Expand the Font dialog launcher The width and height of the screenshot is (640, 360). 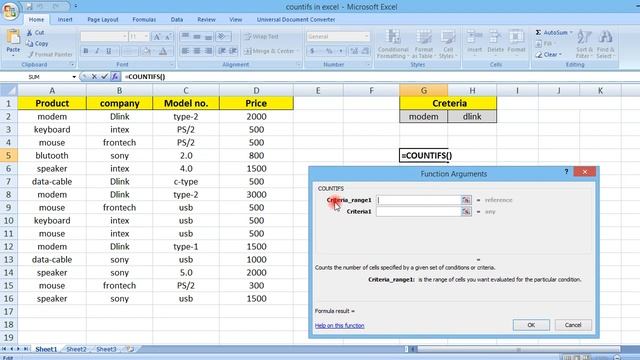click(x=172, y=64)
